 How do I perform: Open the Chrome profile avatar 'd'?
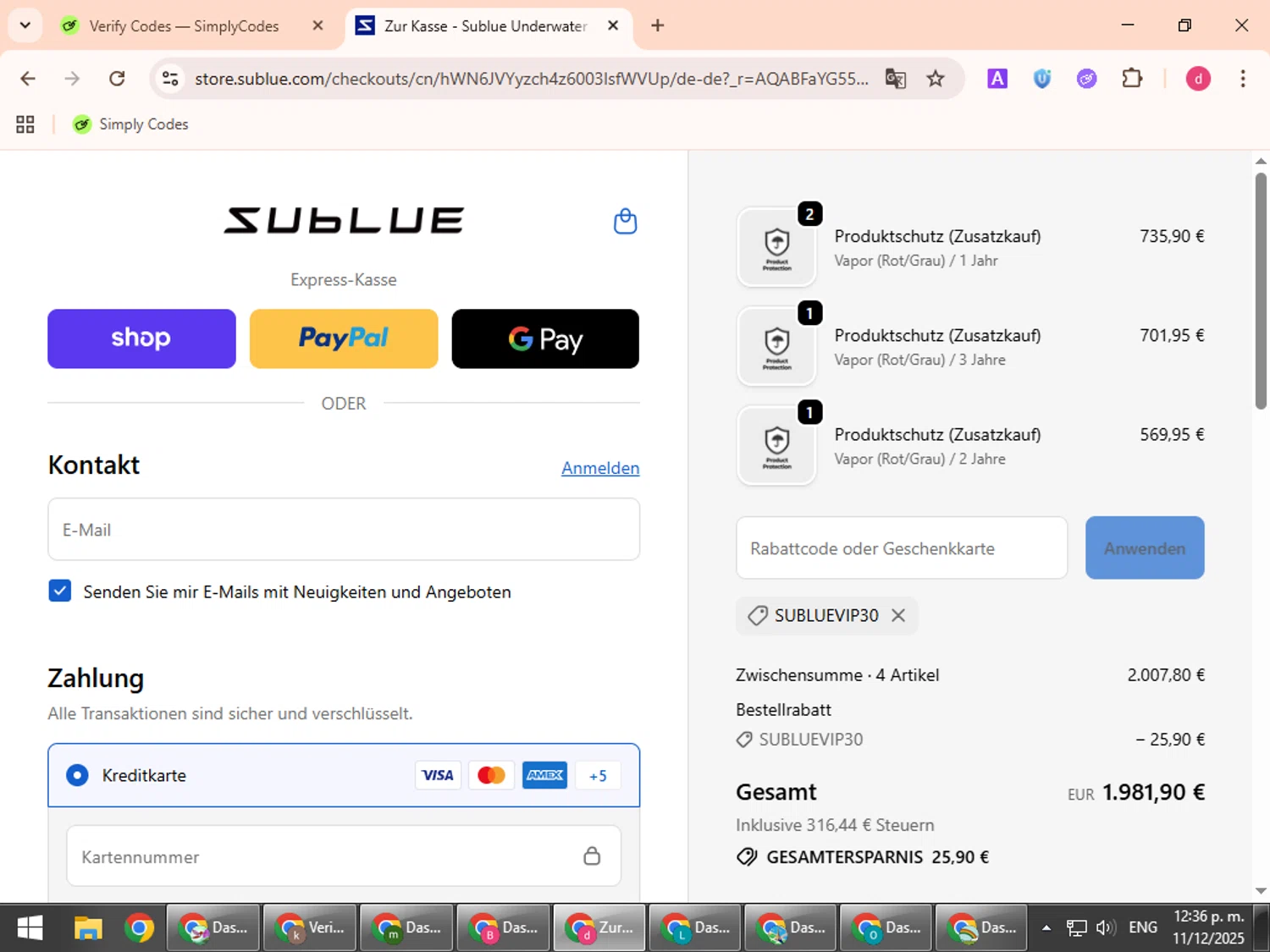click(x=1198, y=79)
